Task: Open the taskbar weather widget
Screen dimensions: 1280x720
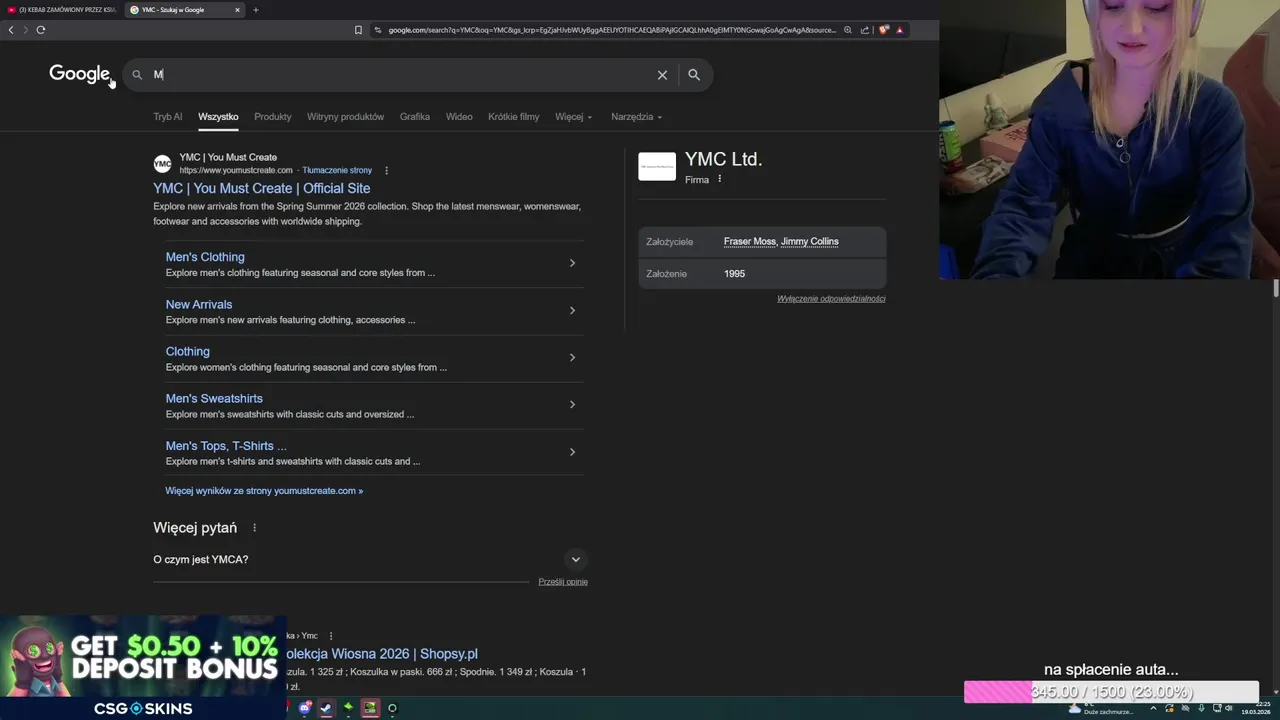Action: coord(1101,709)
